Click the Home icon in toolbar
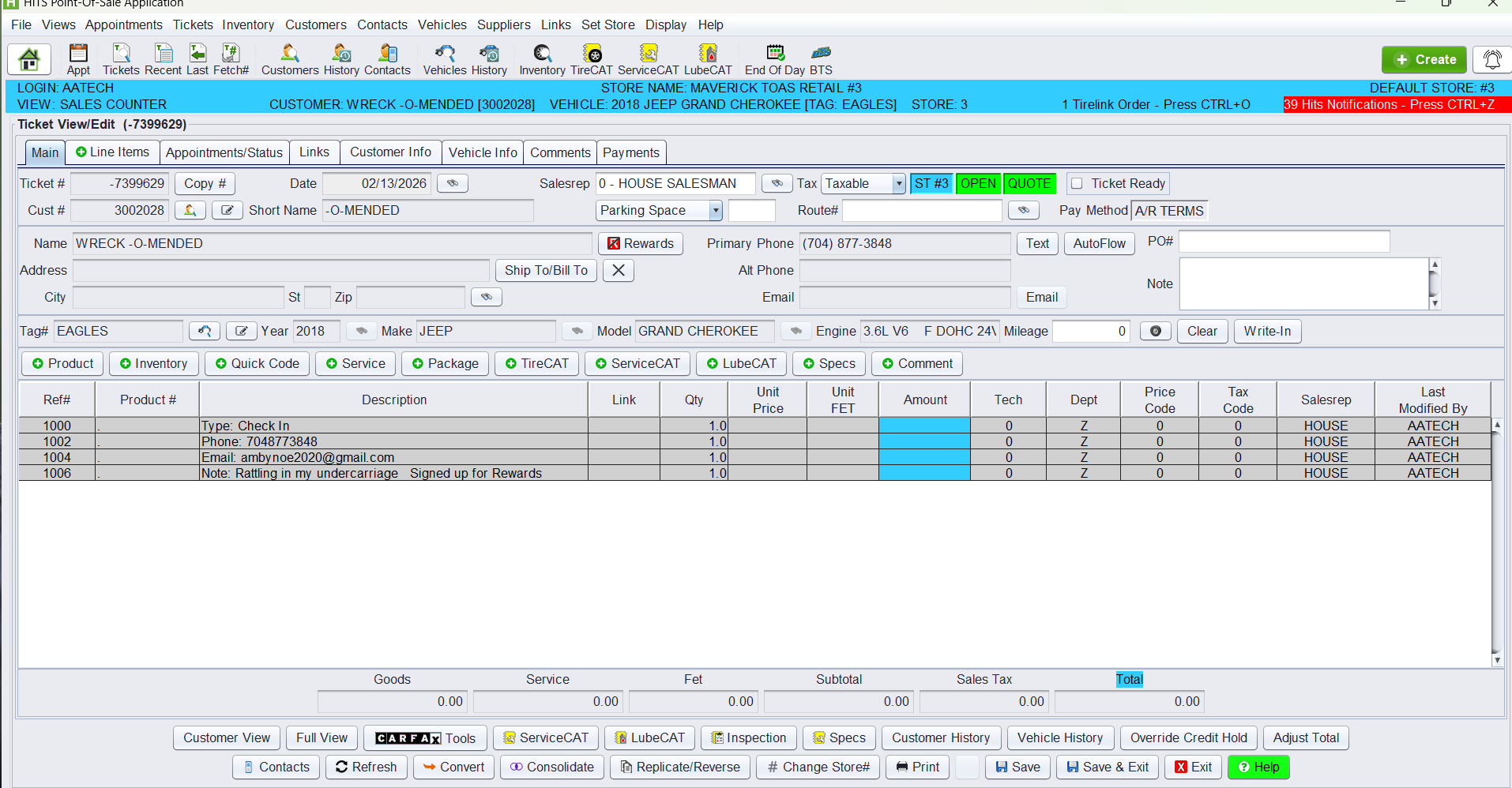Image resolution: width=1512 pixels, height=788 pixels. pyautogui.click(x=29, y=59)
